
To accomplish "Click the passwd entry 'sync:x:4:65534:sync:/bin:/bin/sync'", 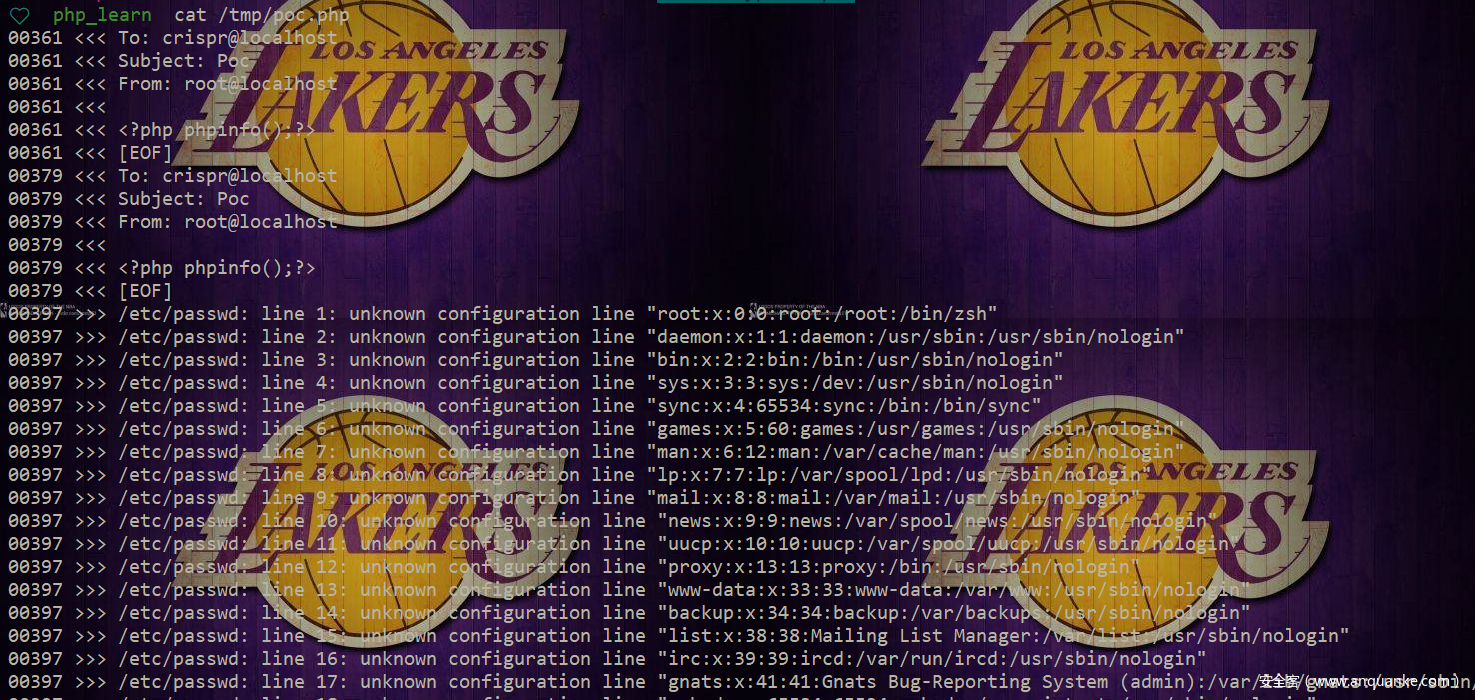I will click(844, 406).
